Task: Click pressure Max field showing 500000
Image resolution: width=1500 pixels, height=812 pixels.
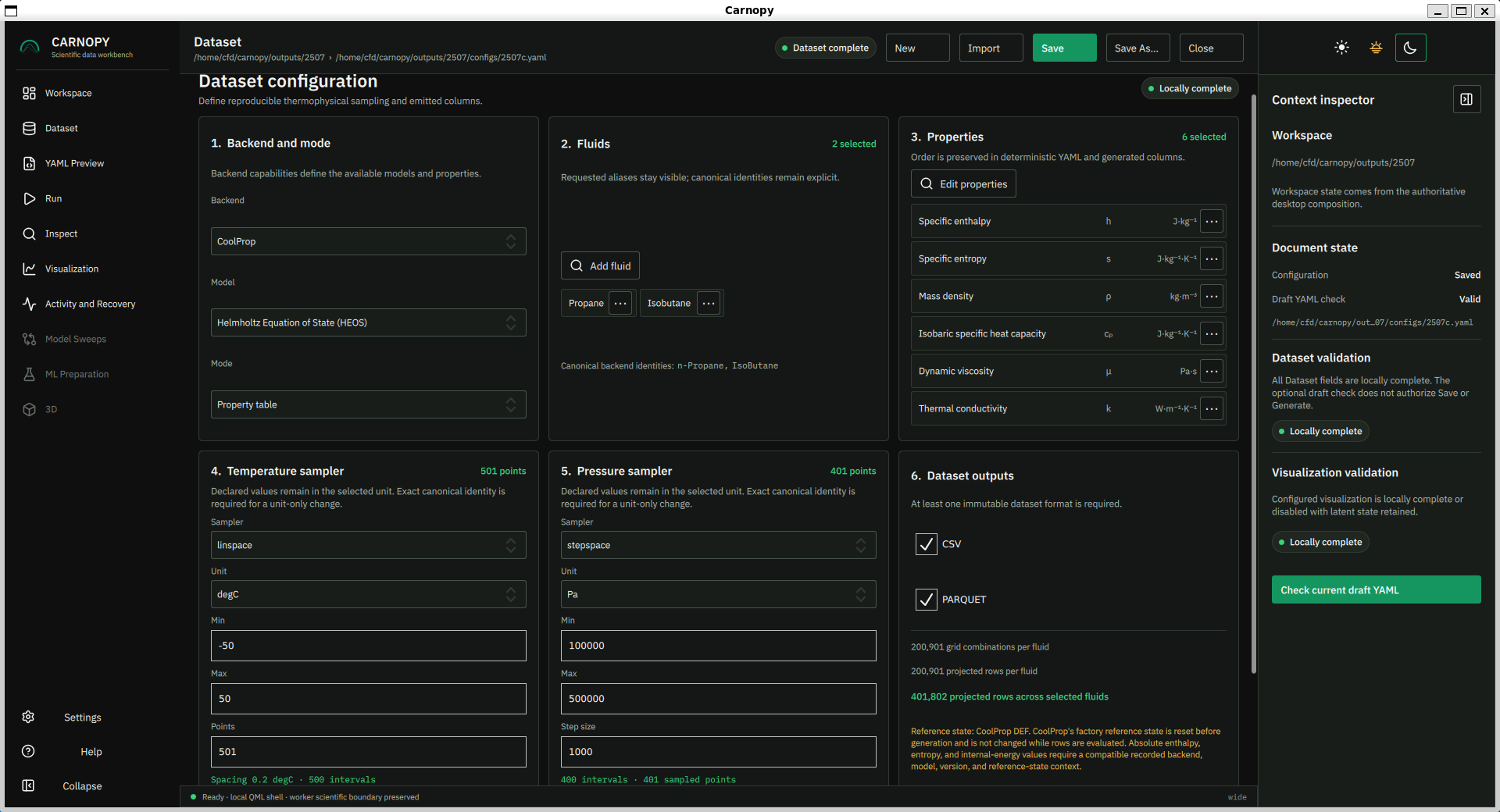Action: (718, 699)
